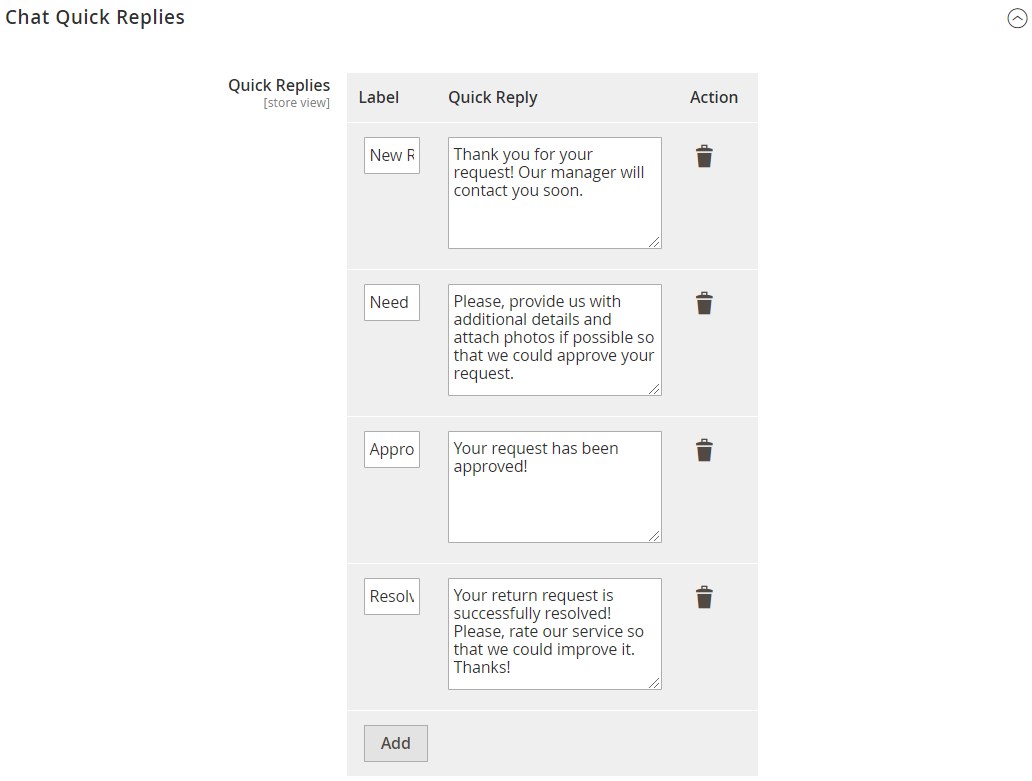Remove the 'request has been approved' reply
Viewport: 1032px width, 781px height.
click(704, 451)
